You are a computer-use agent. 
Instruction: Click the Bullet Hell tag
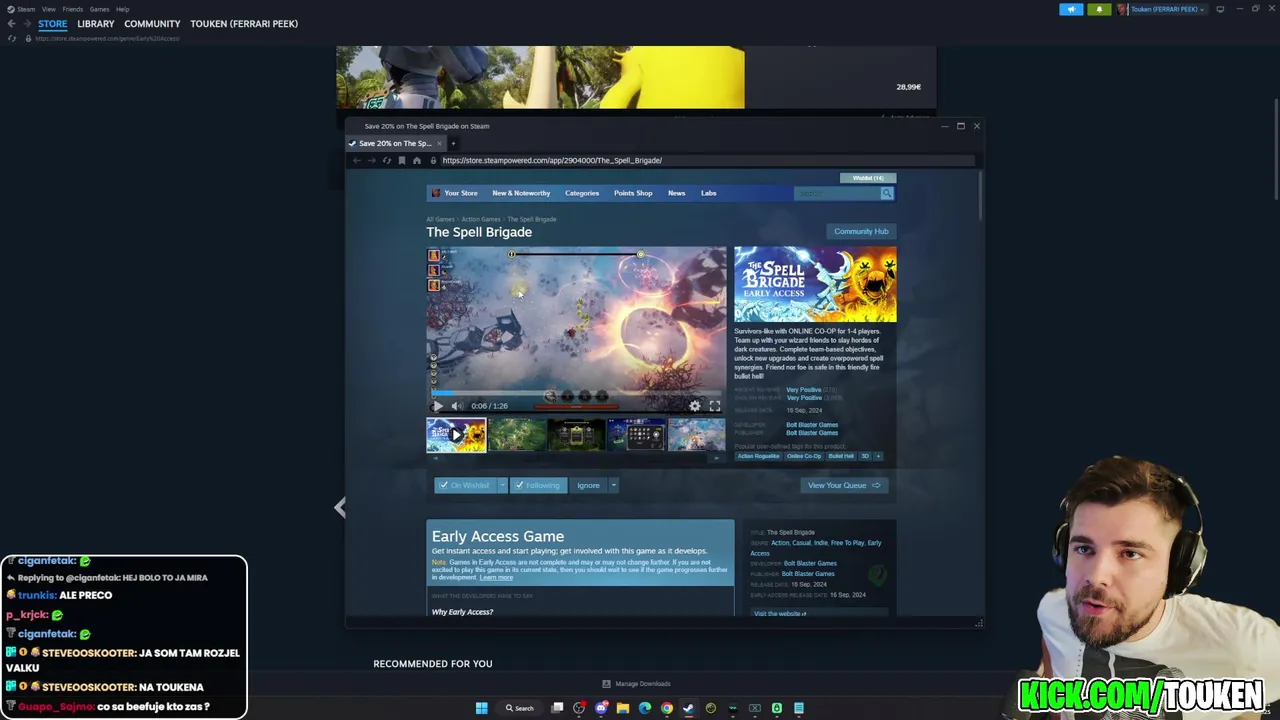point(841,456)
